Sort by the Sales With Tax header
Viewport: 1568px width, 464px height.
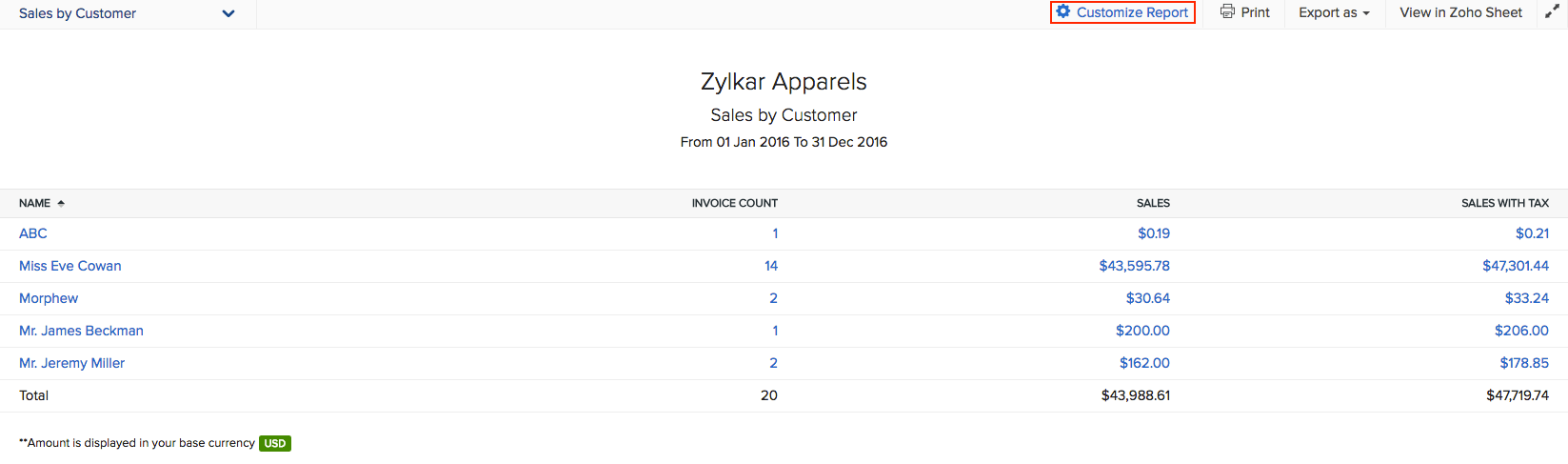pos(1504,203)
